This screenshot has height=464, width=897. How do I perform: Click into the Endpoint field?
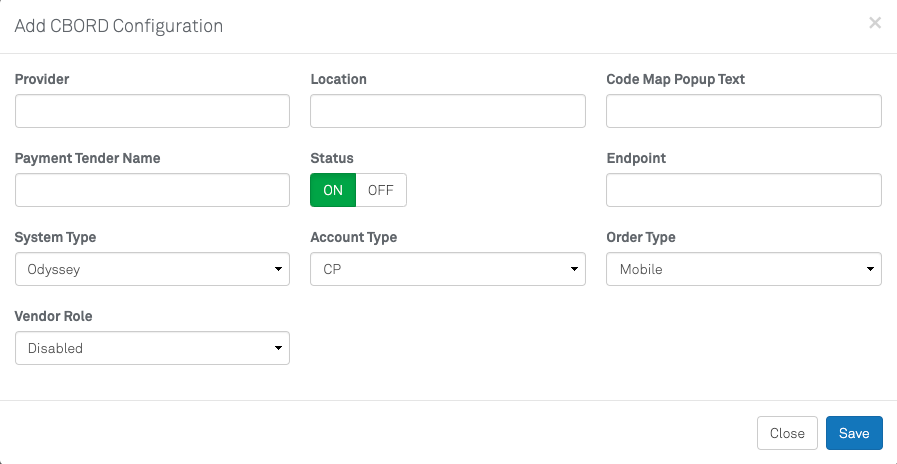tap(743, 190)
